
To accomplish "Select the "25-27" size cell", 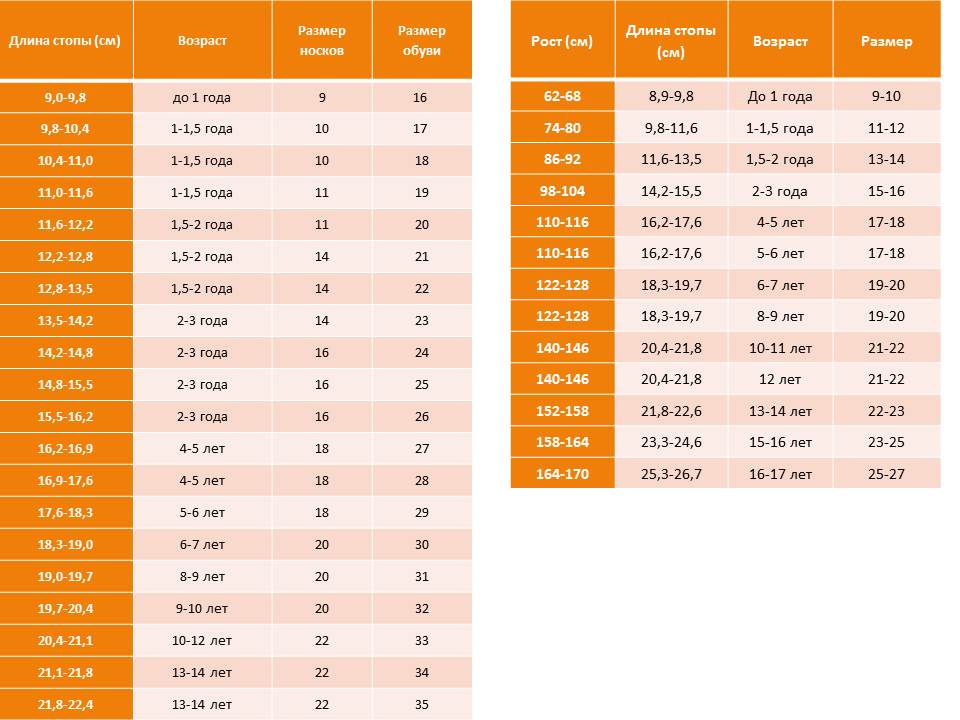I will tap(886, 474).
